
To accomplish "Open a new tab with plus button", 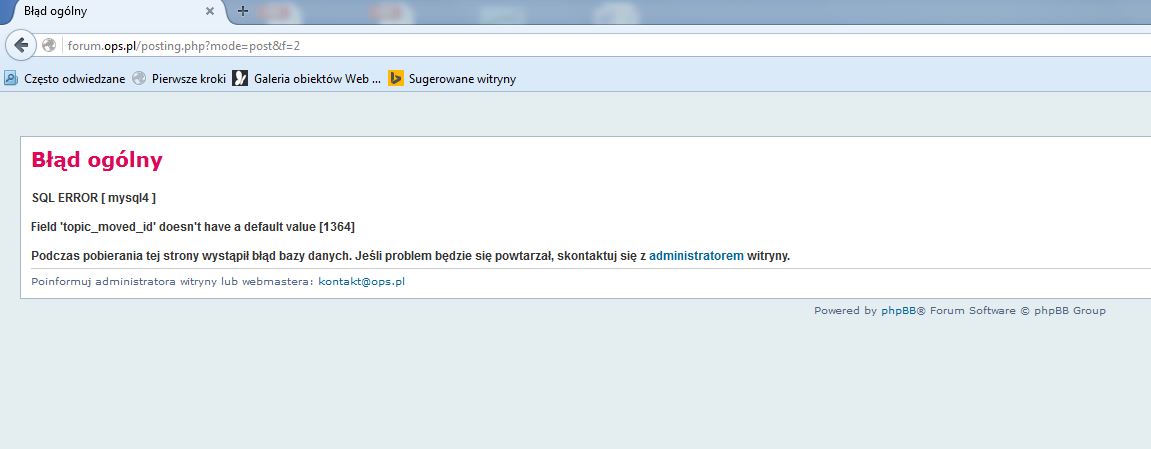I will pyautogui.click(x=243, y=11).
